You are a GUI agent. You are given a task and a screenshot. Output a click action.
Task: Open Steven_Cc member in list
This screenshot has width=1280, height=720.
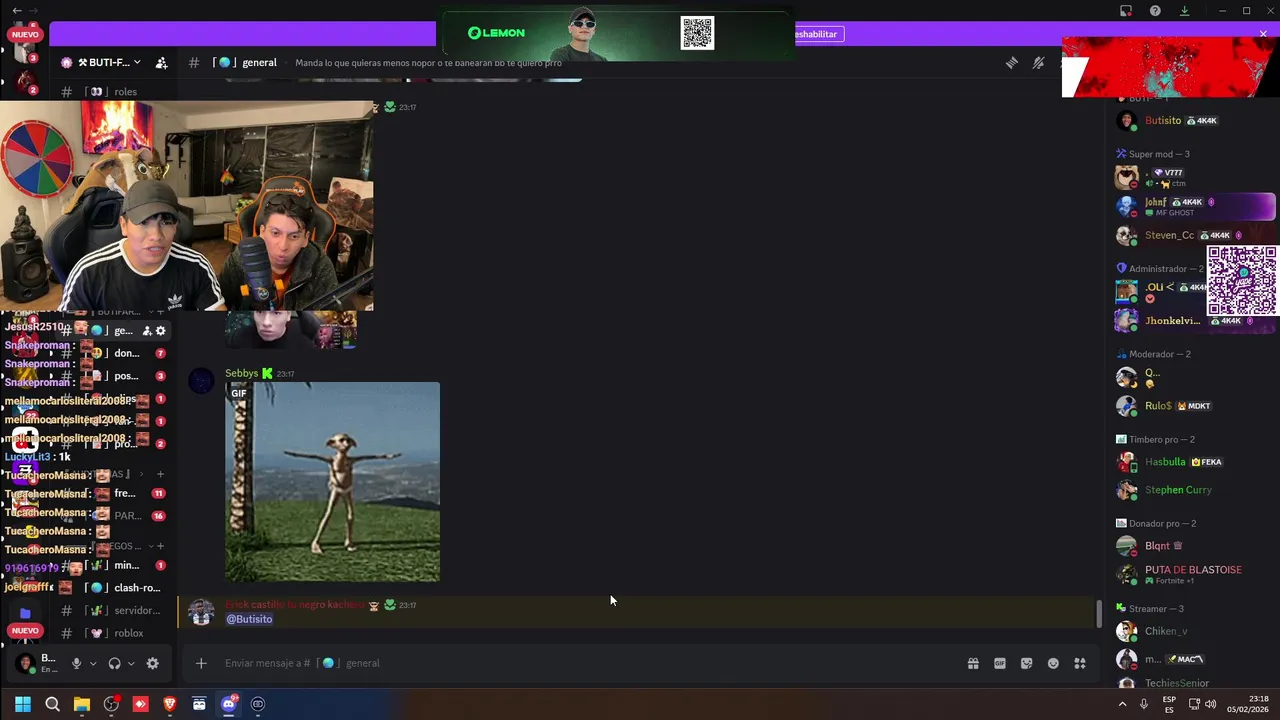coord(1195,235)
